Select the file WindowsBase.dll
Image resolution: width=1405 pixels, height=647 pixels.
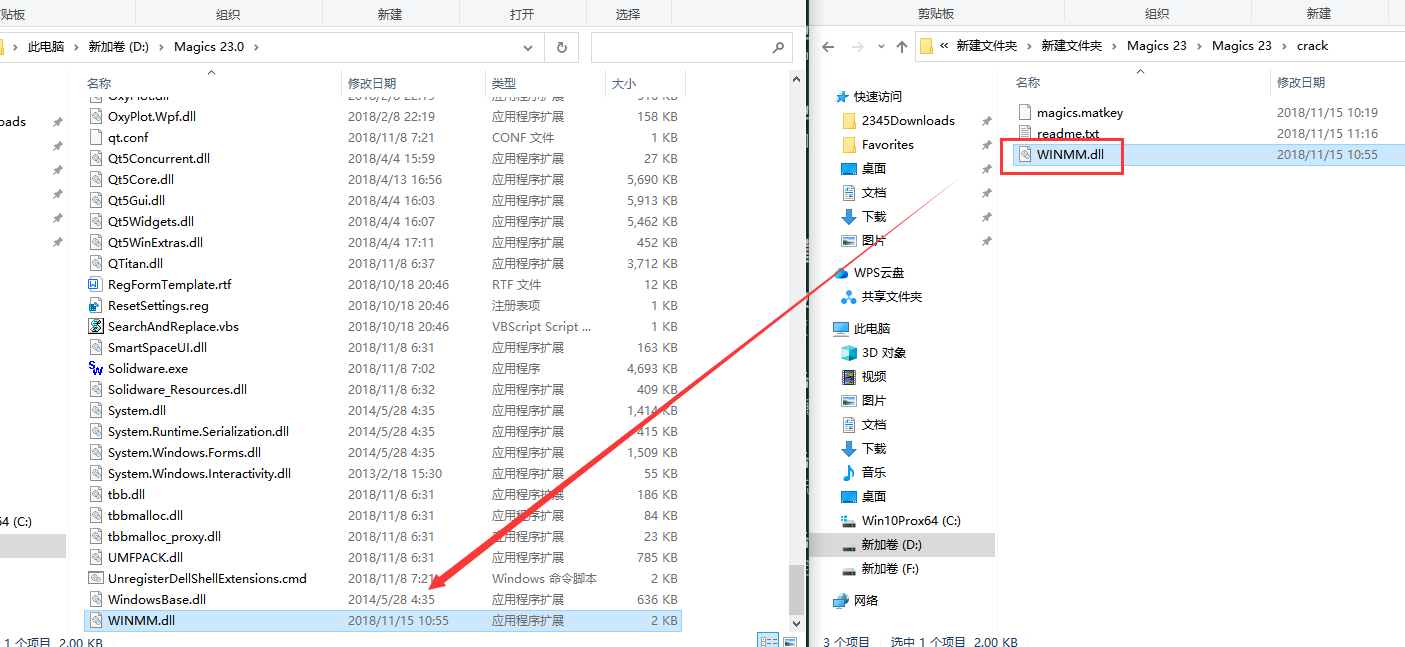click(x=157, y=599)
